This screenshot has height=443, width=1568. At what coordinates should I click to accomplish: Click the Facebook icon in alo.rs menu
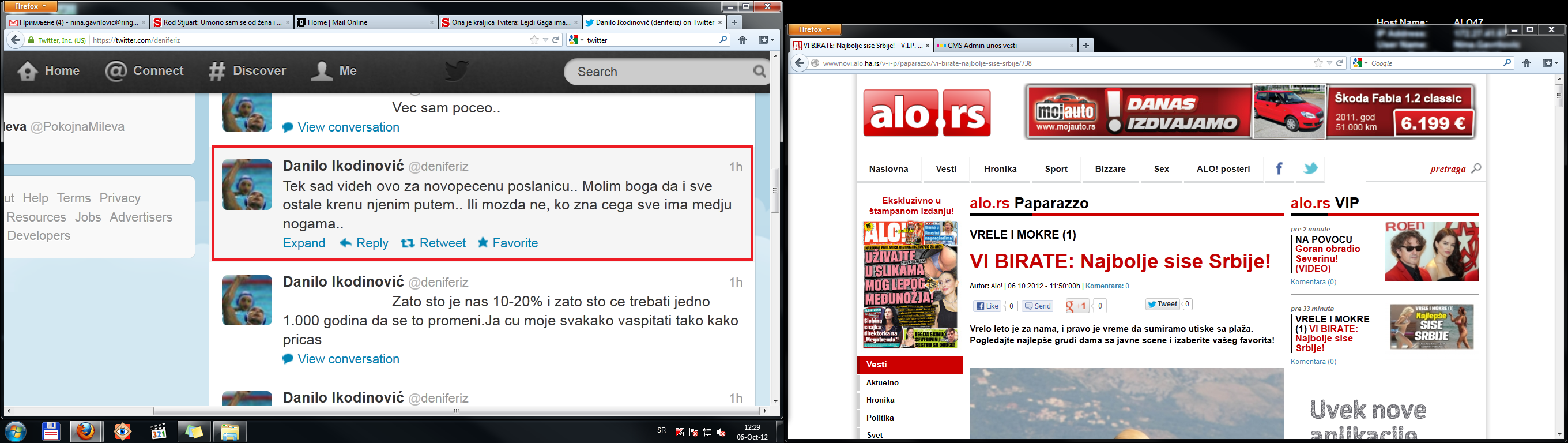click(x=1279, y=169)
